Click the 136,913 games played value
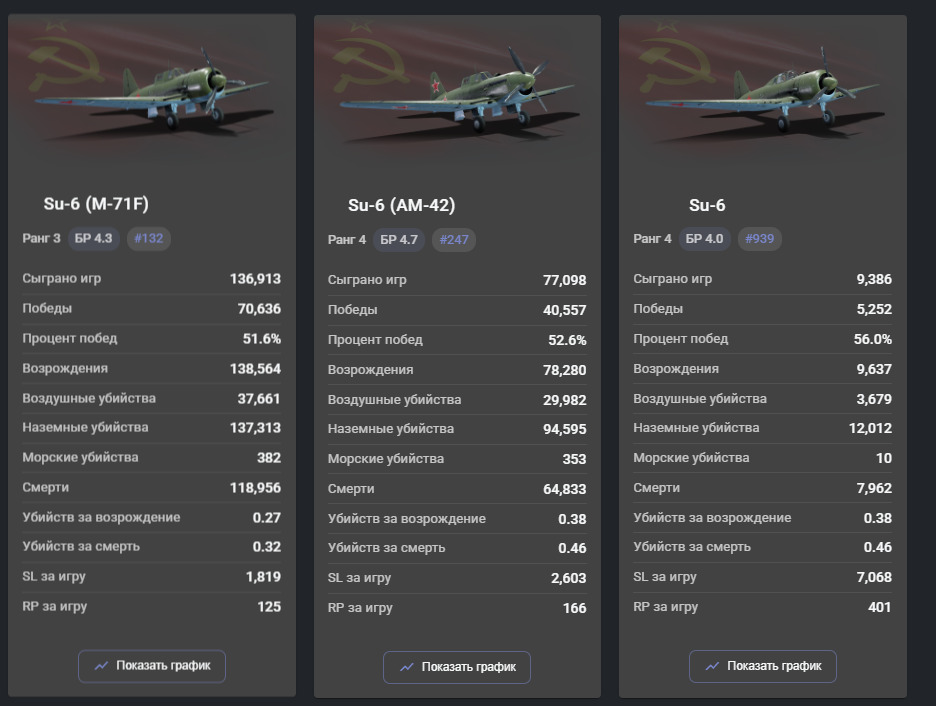 tap(255, 279)
